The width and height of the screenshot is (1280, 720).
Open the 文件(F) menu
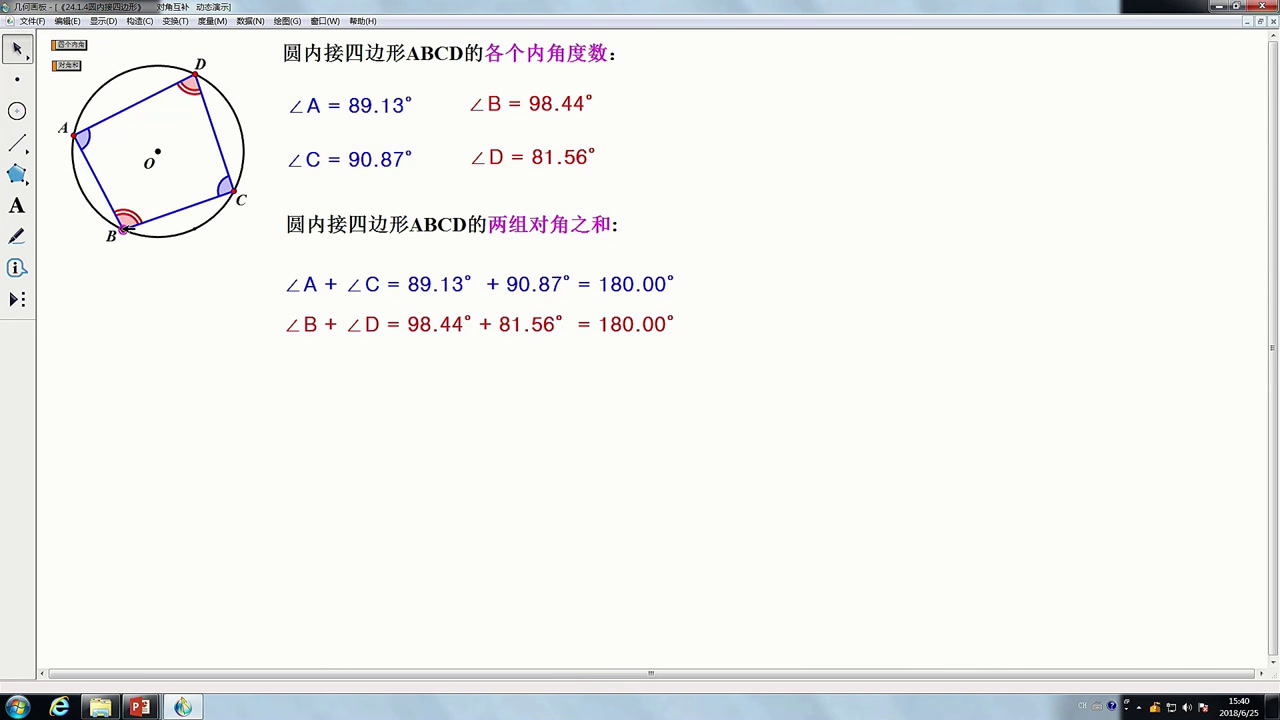tap(32, 21)
